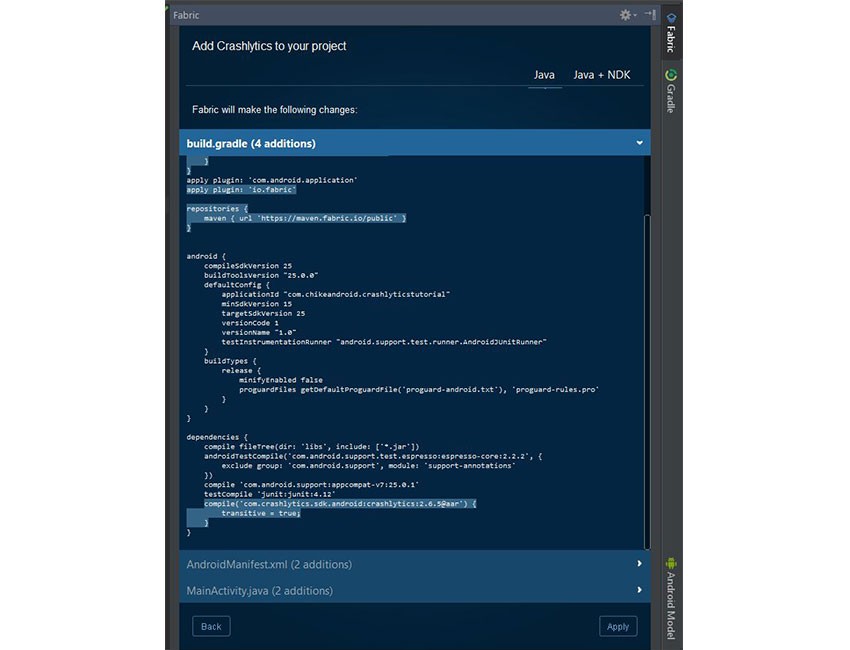The image size is (850, 650).
Task: Collapse the build.gradle additions section
Action: 640,143
